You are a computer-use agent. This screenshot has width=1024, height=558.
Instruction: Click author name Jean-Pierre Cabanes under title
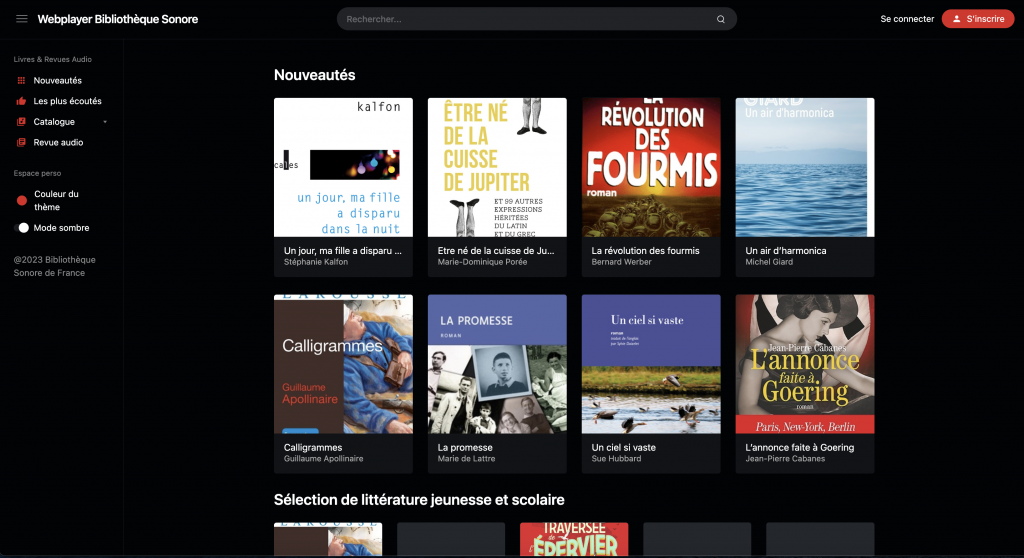pos(785,459)
